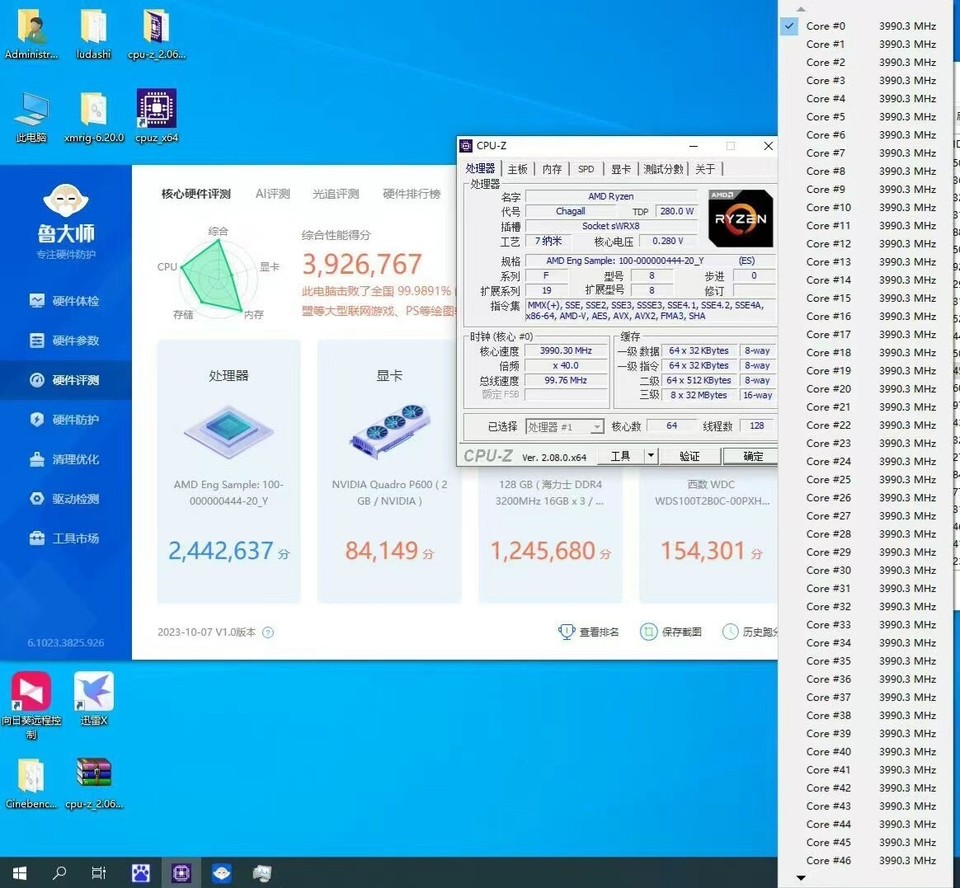
Task: Open the Sunlogin remote control (向日葵远程控制) shortcut
Action: pyautogui.click(x=31, y=704)
